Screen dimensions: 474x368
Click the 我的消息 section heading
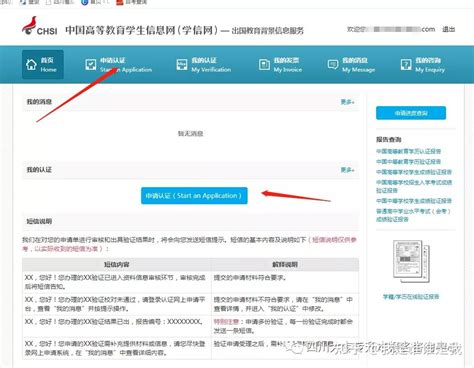[39, 102]
